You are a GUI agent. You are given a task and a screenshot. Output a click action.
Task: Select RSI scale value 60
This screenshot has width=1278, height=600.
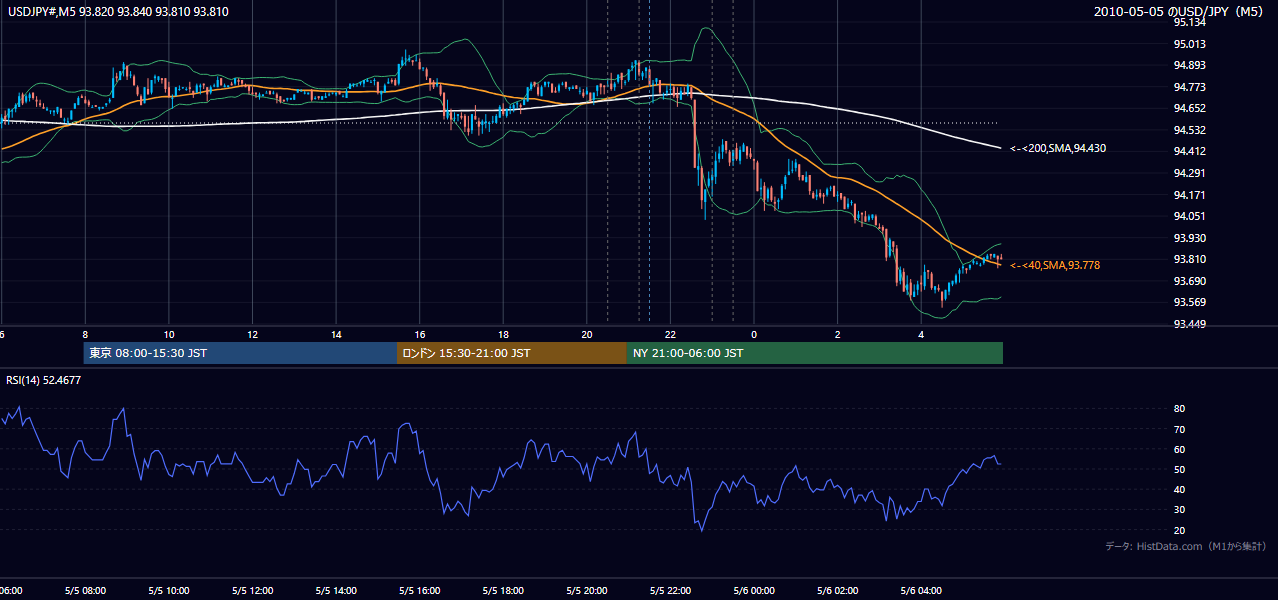[1180, 449]
